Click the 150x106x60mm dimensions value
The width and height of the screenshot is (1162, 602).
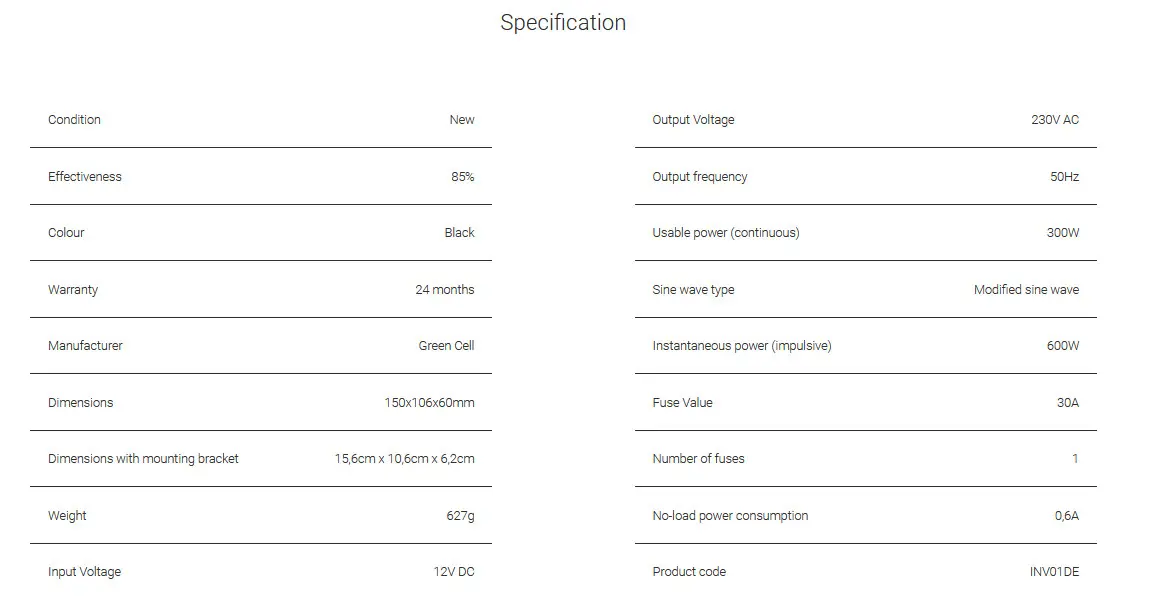pos(429,403)
